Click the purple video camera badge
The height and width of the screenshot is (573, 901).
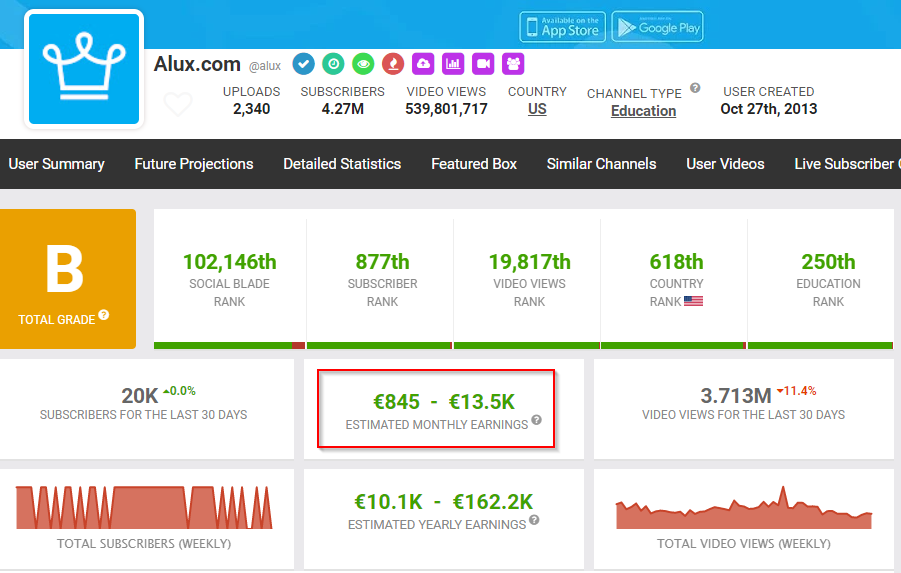(483, 64)
